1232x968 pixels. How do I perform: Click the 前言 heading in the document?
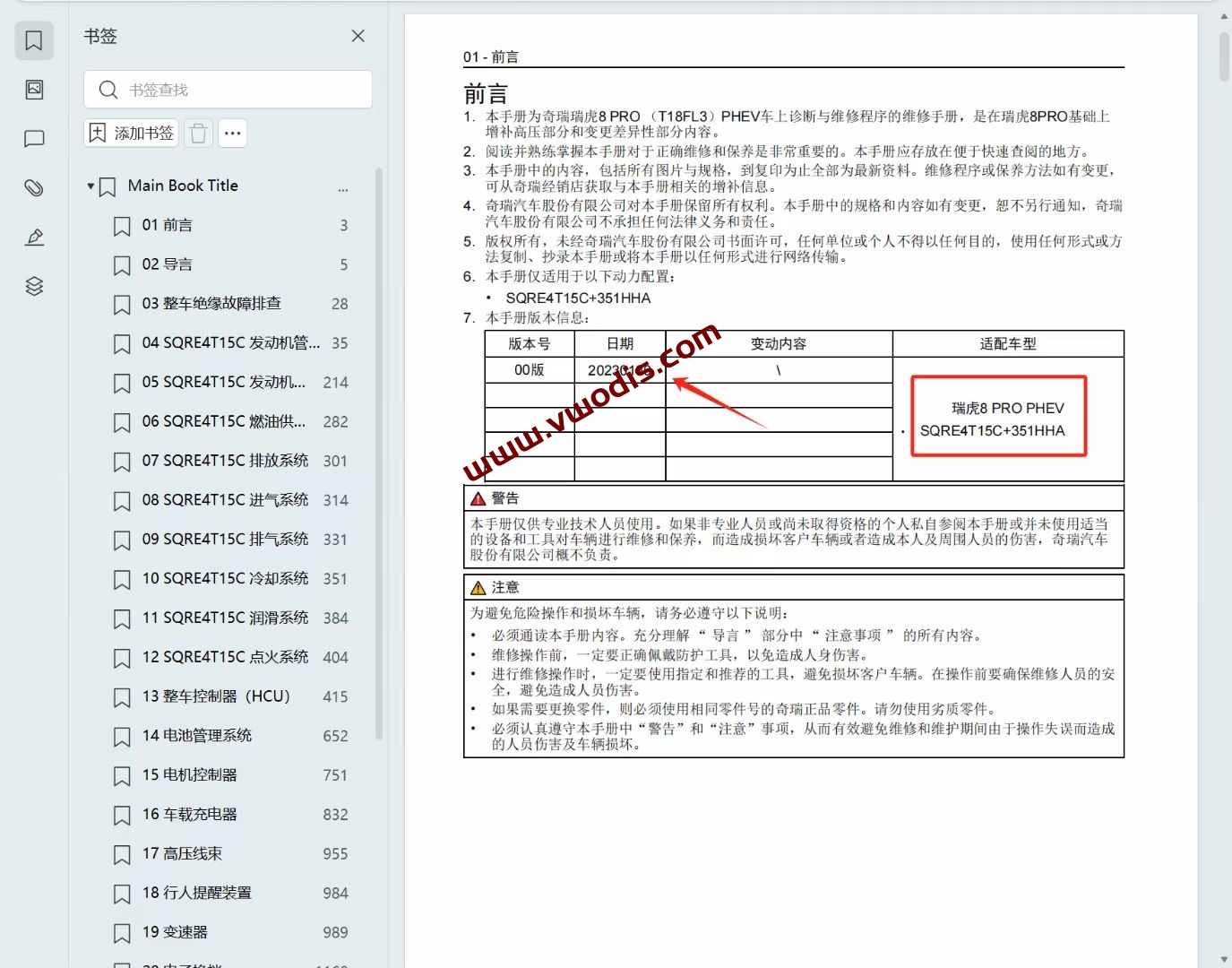pos(486,93)
